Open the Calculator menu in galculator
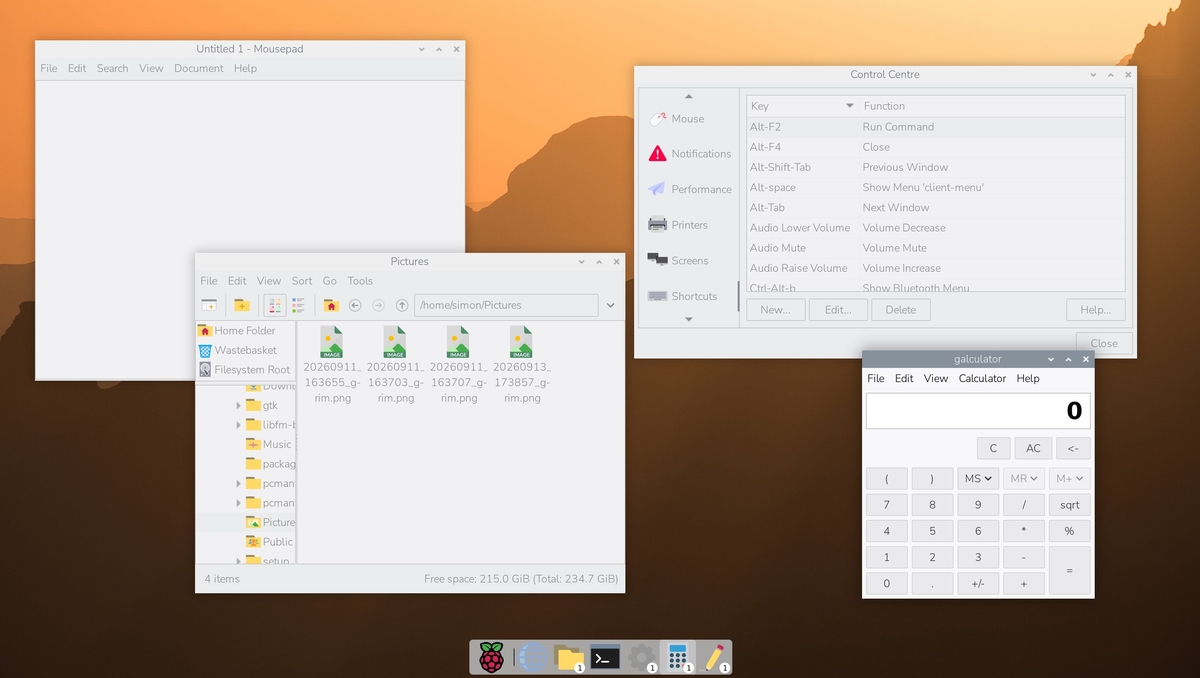This screenshot has width=1200, height=678. point(982,378)
